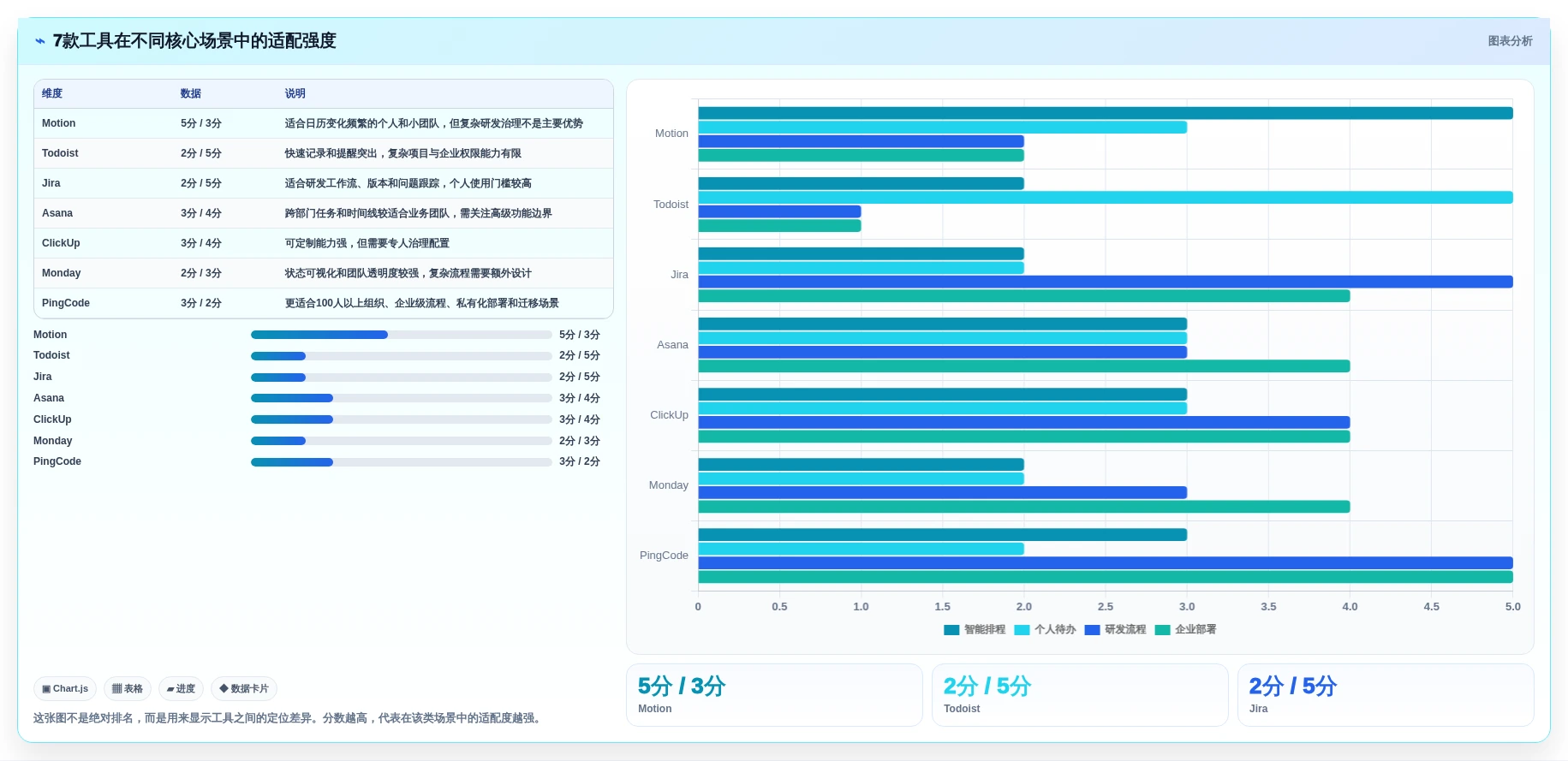Click Motion label on chart axis
1568x761 pixels.
click(671, 134)
